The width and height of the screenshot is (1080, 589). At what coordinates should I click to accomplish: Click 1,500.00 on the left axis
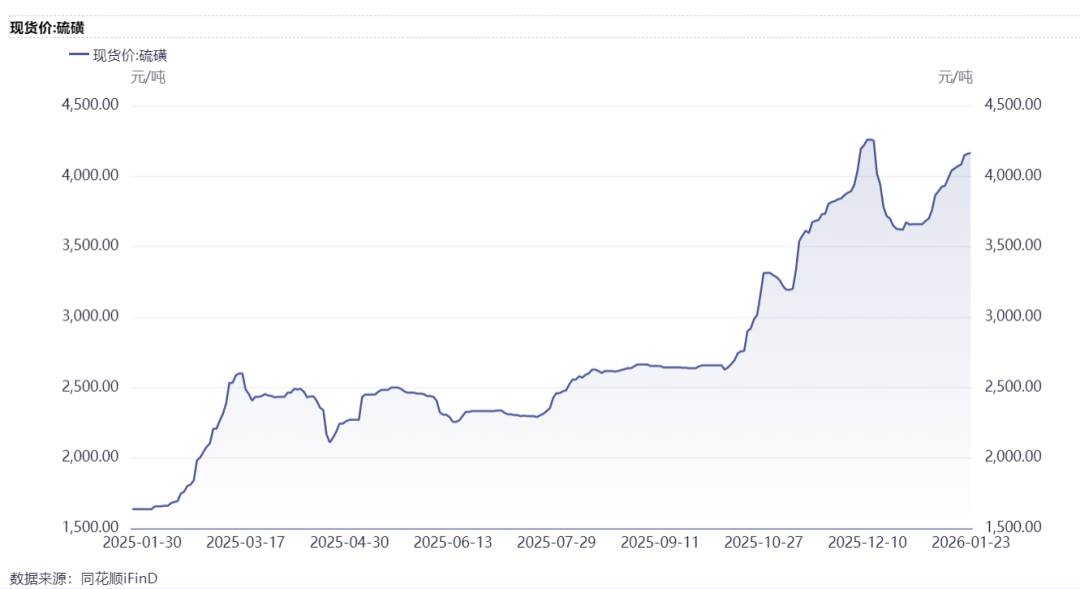pyautogui.click(x=90, y=527)
